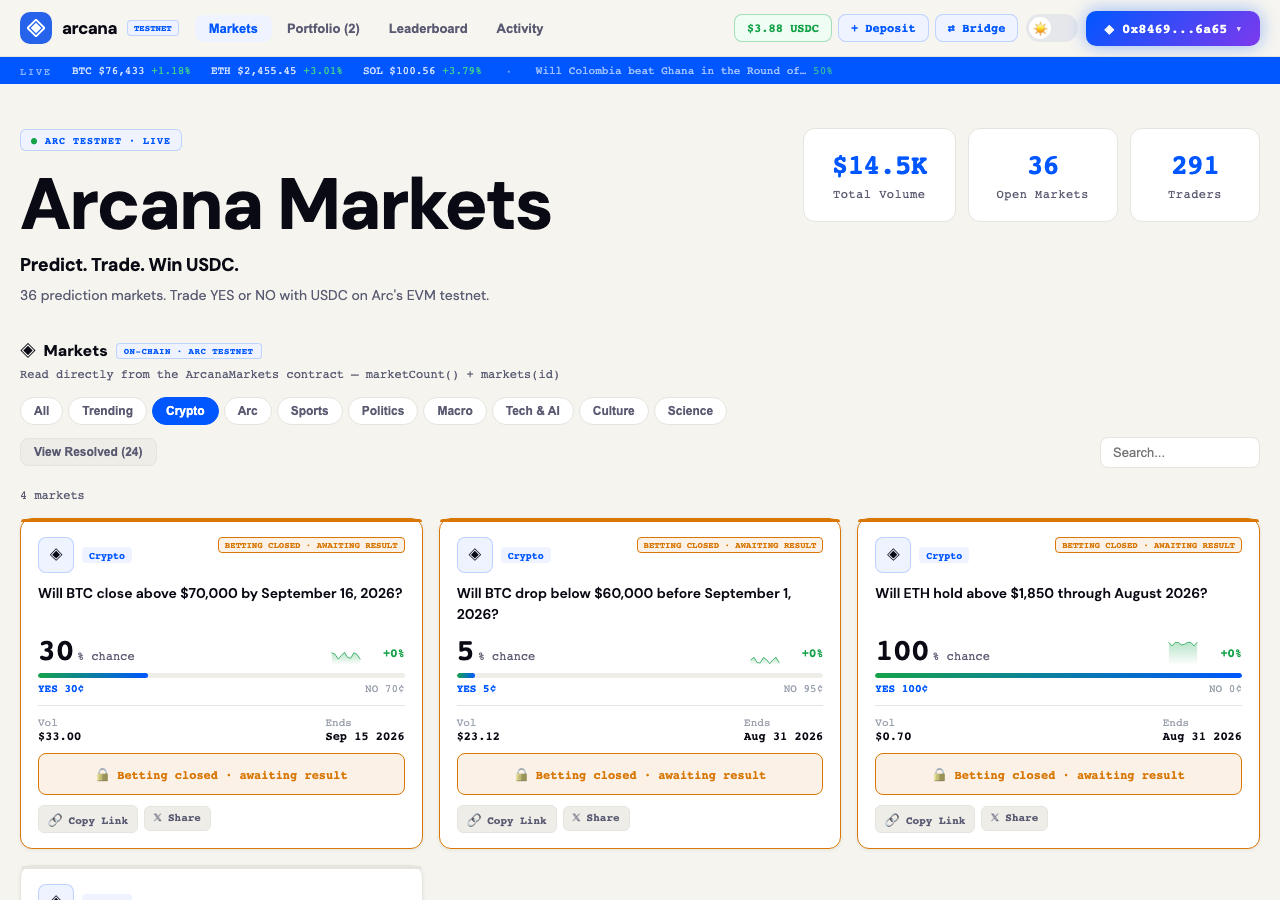
Task: Filter markets by Arc
Action: tap(248, 411)
